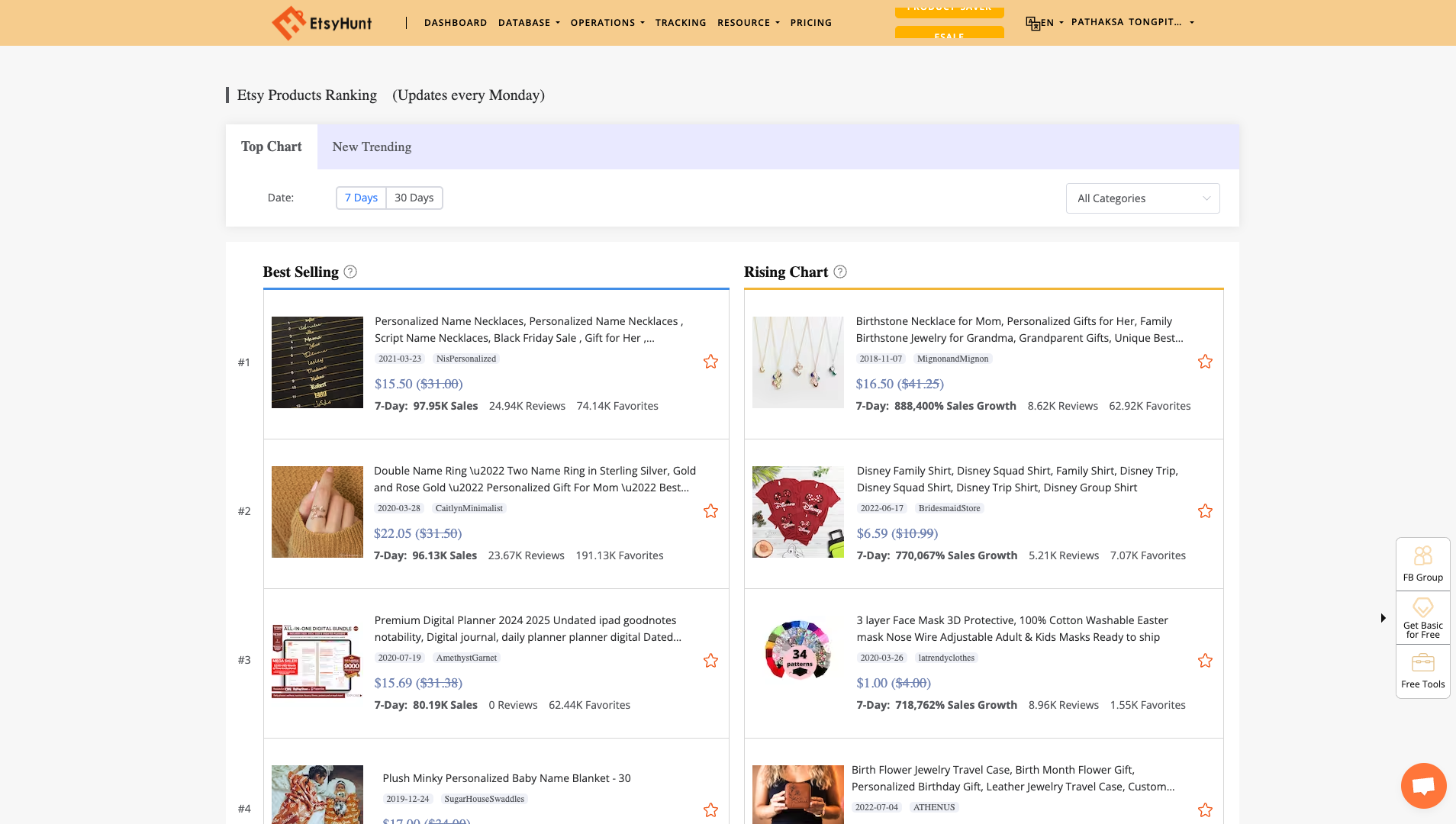This screenshot has width=1456, height=824.
Task: Open the Best Selling help tooltip icon
Action: tap(350, 272)
